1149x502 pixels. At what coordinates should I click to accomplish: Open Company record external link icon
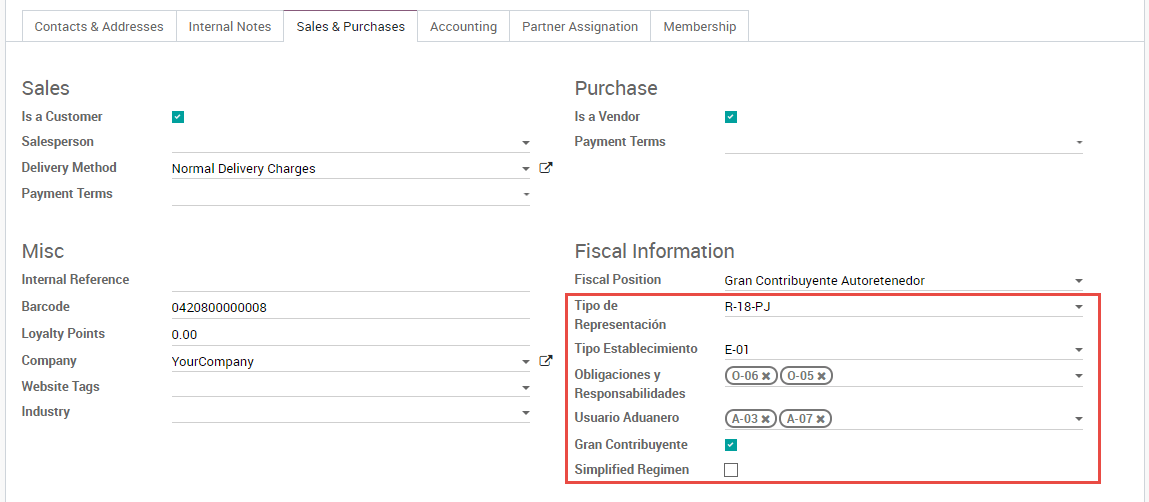[546, 361]
